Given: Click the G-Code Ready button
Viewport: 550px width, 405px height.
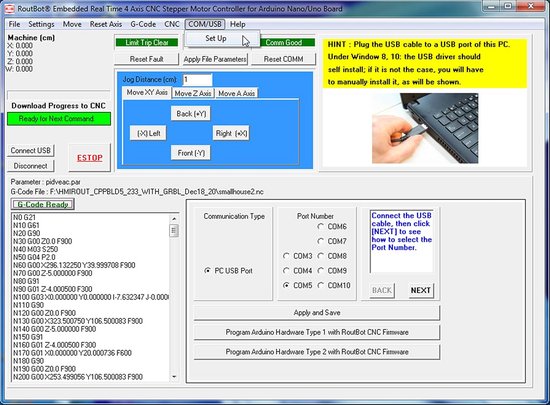Looking at the screenshot, I should [43, 204].
